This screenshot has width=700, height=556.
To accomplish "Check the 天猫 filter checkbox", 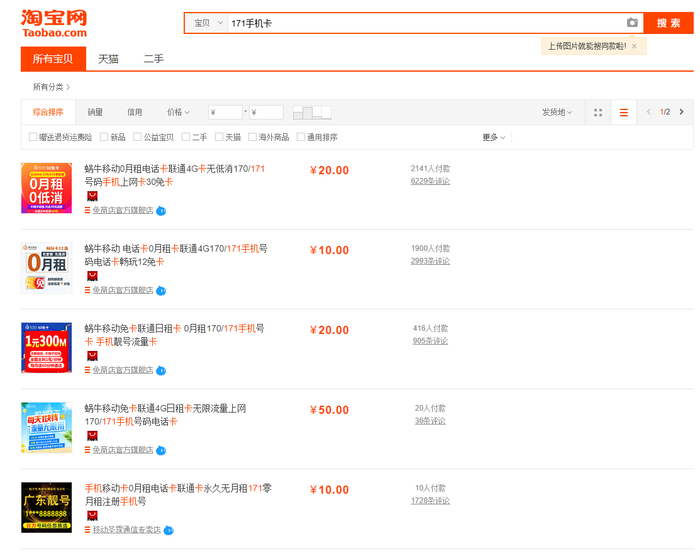I will pyautogui.click(x=219, y=137).
